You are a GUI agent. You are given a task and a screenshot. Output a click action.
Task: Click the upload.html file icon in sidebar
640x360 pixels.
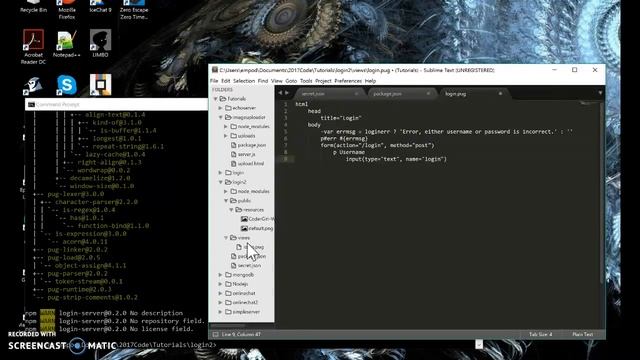click(x=233, y=163)
